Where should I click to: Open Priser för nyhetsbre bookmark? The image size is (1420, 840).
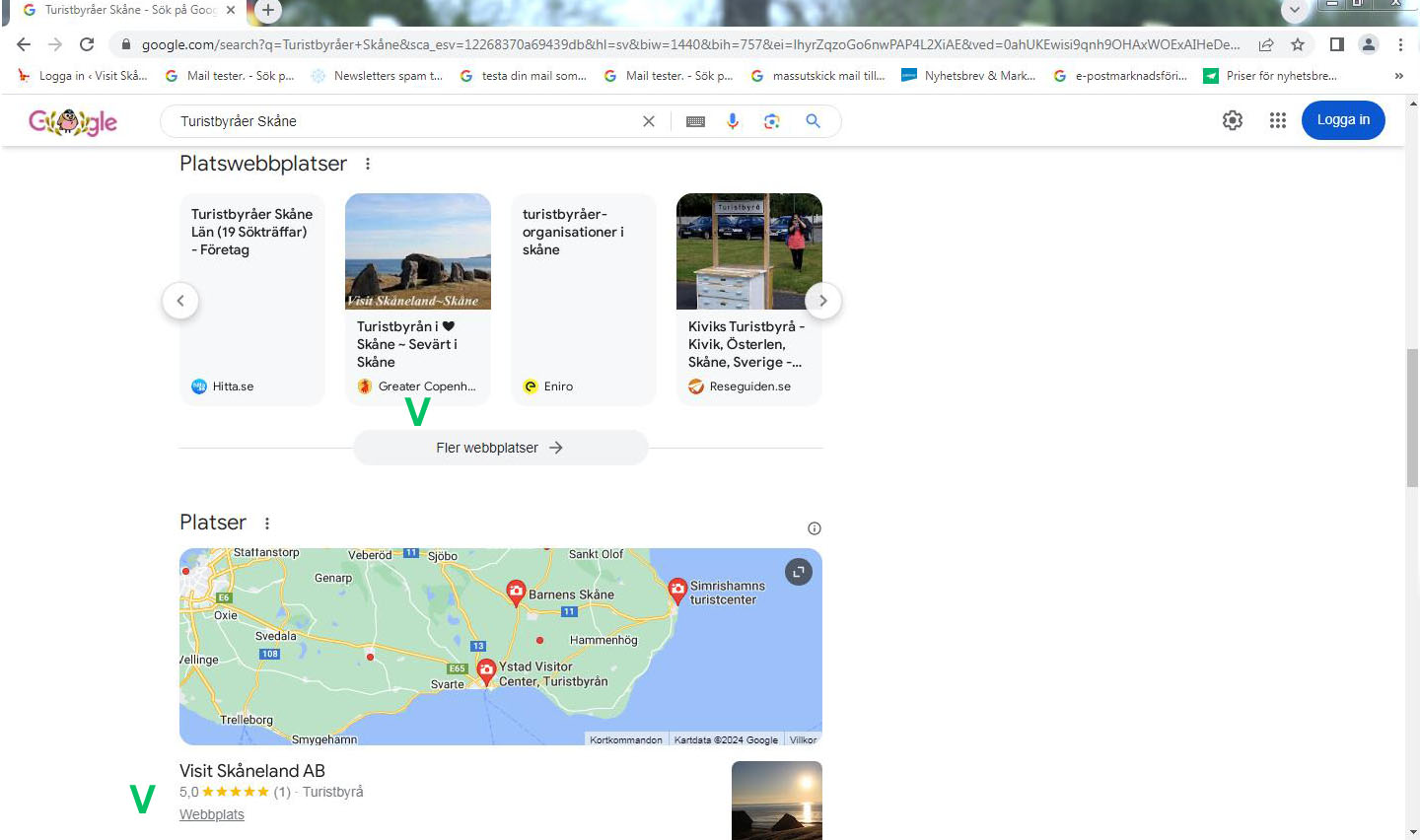pyautogui.click(x=1270, y=76)
